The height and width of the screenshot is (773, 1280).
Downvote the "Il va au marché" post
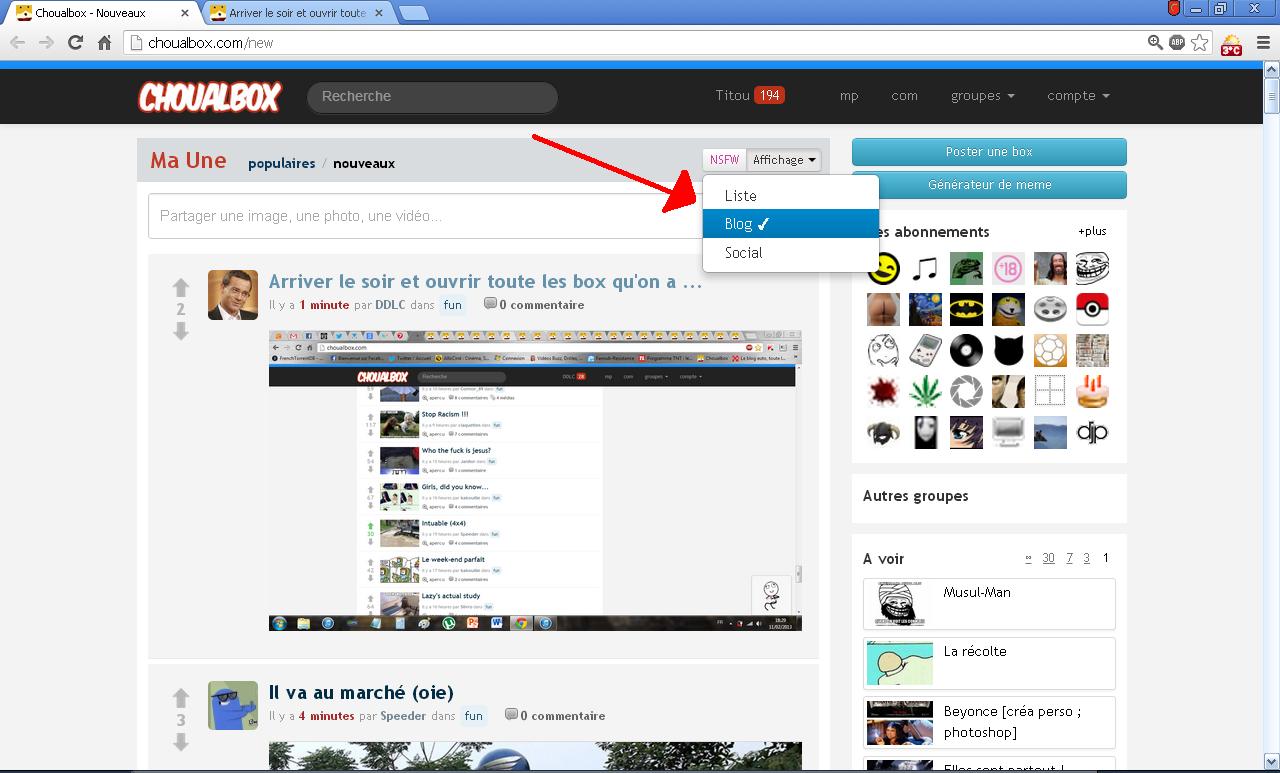(x=181, y=741)
